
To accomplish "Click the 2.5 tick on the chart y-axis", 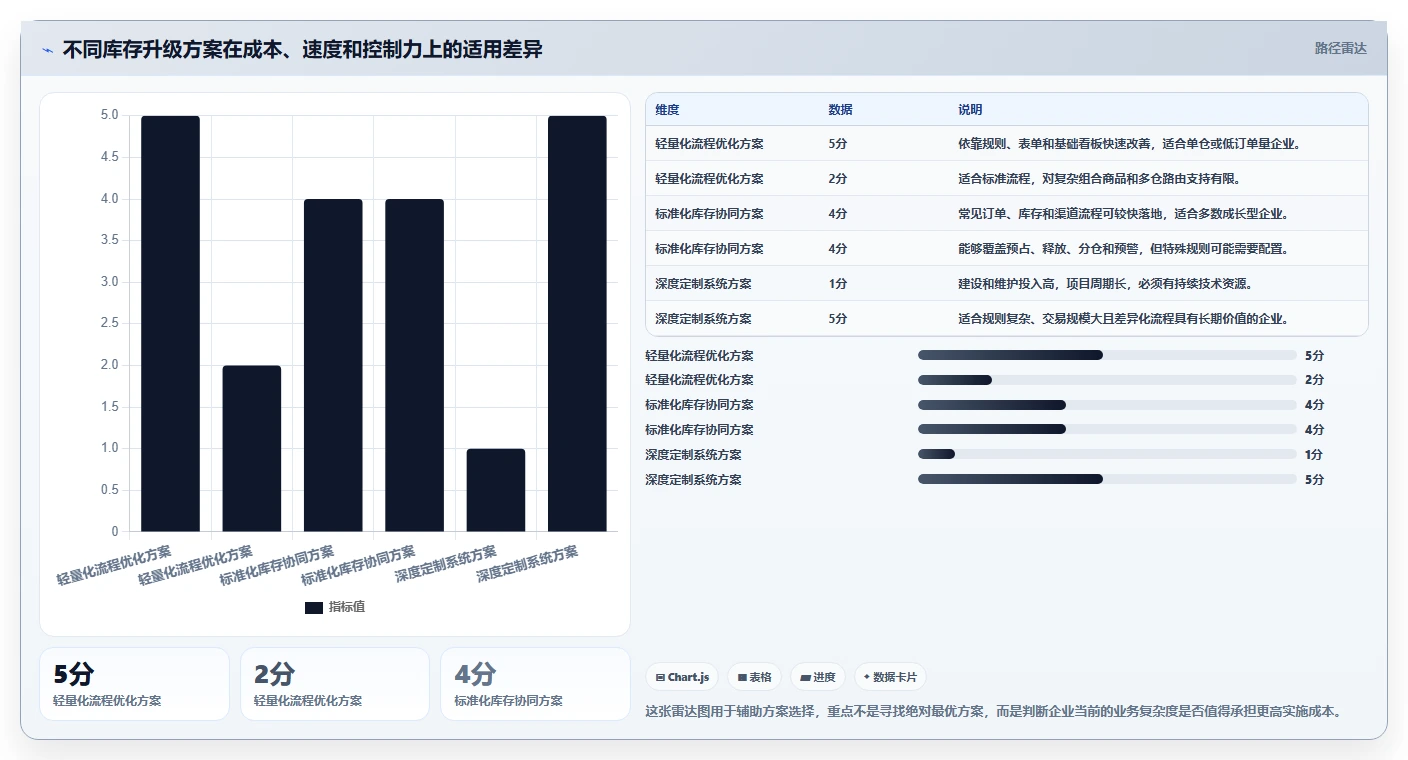I will click(x=109, y=324).
